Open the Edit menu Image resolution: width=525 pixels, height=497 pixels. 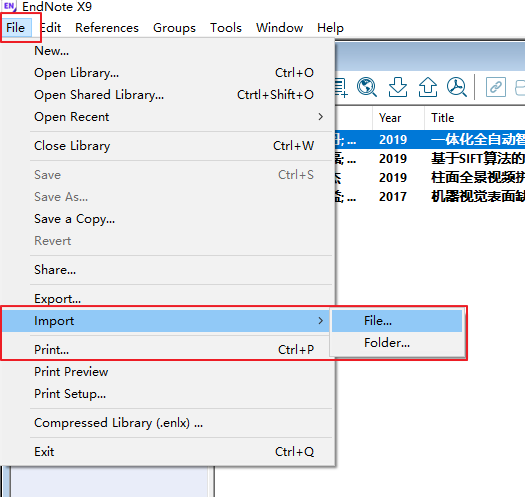point(51,27)
